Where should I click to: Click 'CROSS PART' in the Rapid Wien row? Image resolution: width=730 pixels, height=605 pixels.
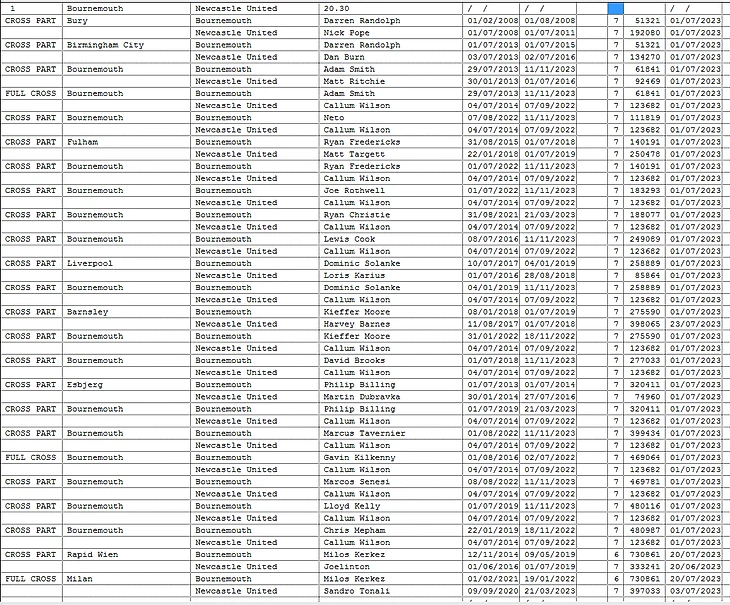tap(31, 554)
